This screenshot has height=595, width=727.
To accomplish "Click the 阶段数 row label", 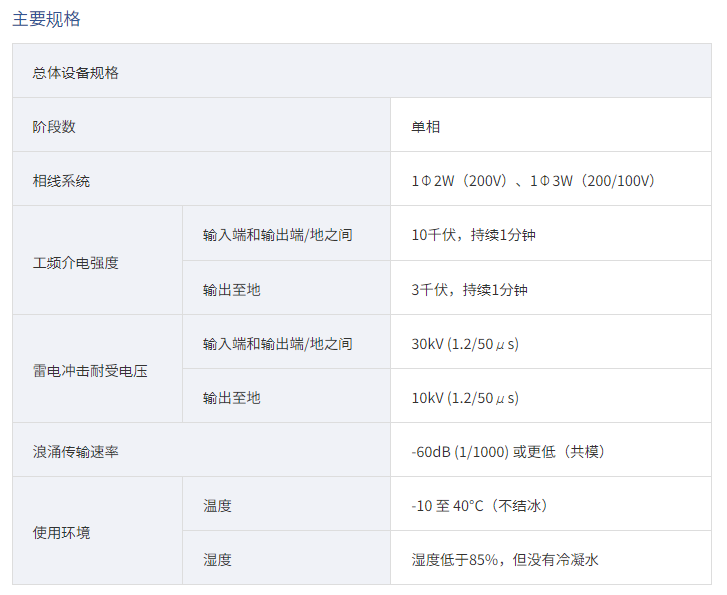I will [x=54, y=127].
